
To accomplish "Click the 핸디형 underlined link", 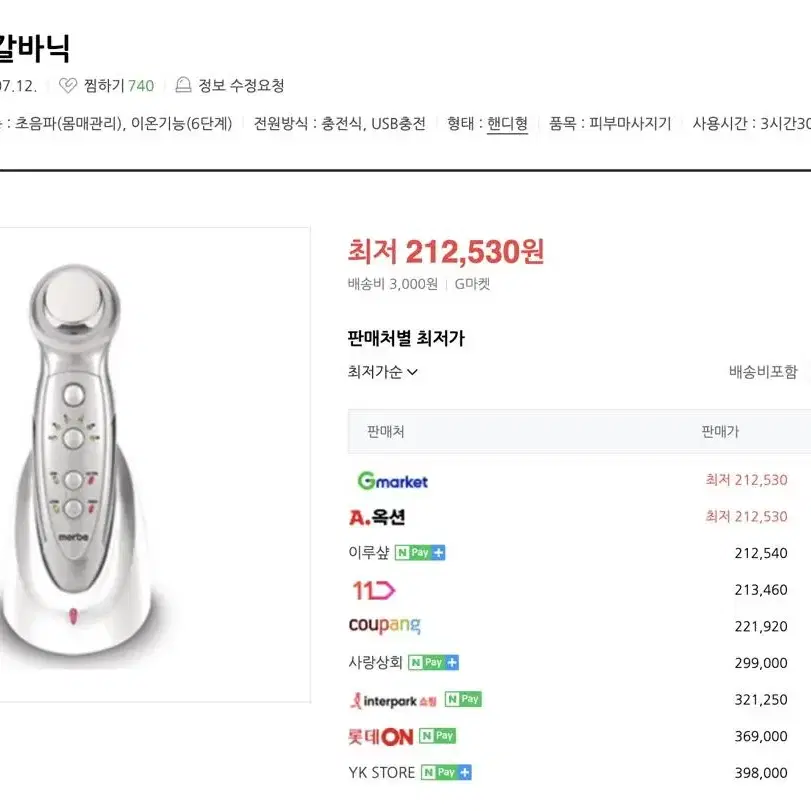I will [x=507, y=124].
